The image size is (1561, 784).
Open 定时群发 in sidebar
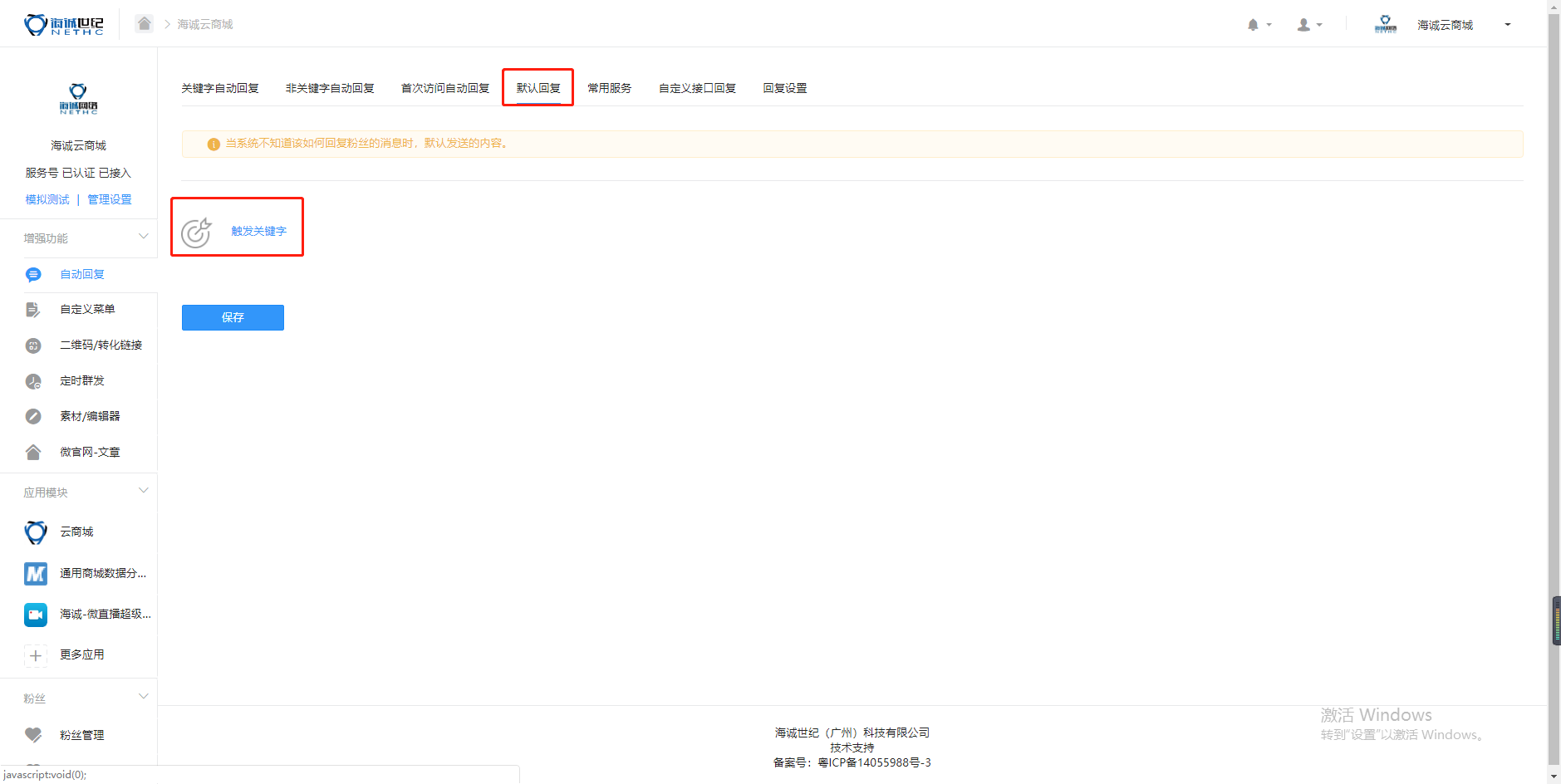click(x=82, y=380)
